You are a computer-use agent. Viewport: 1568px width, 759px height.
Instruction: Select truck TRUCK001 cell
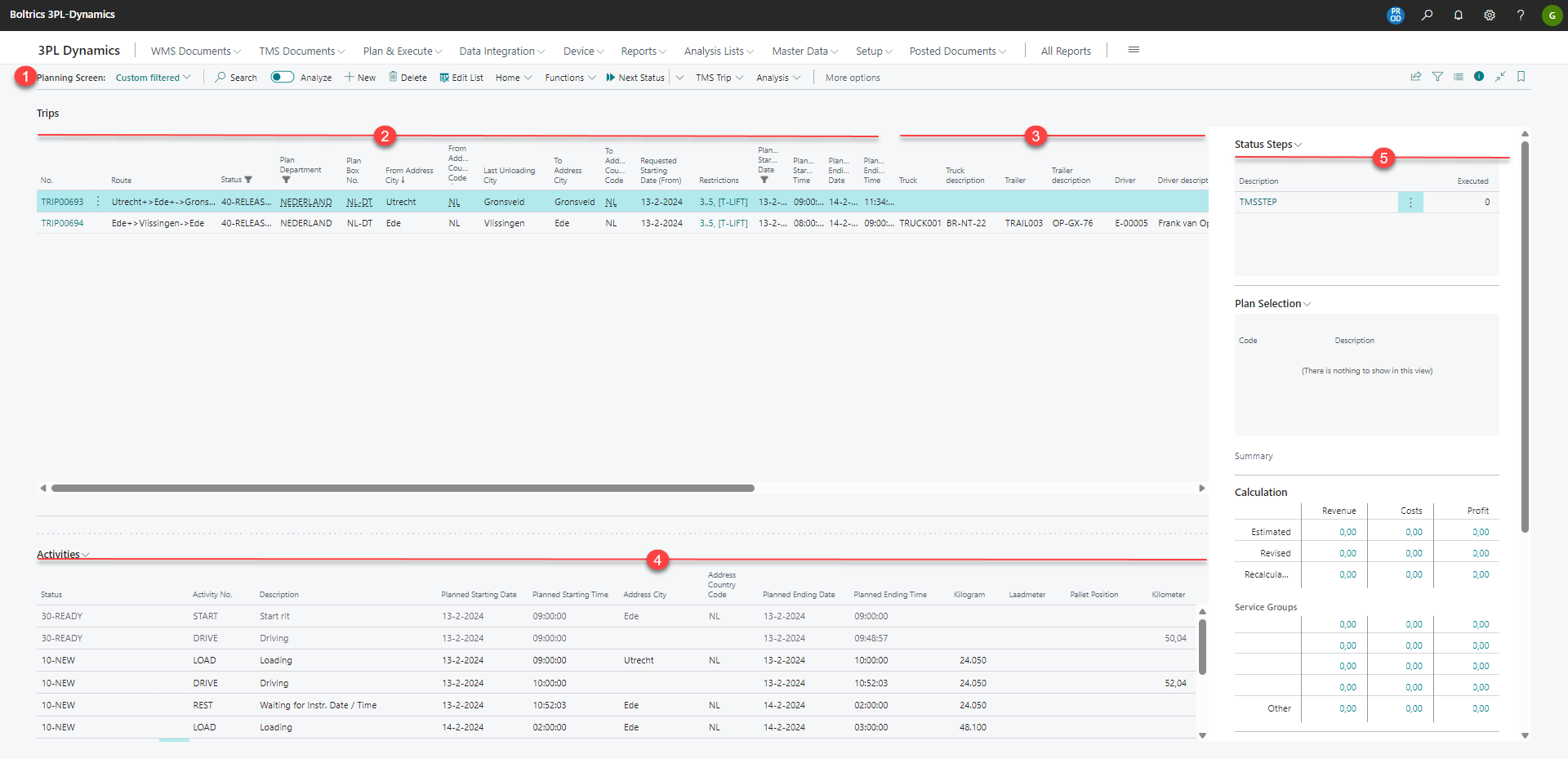920,223
